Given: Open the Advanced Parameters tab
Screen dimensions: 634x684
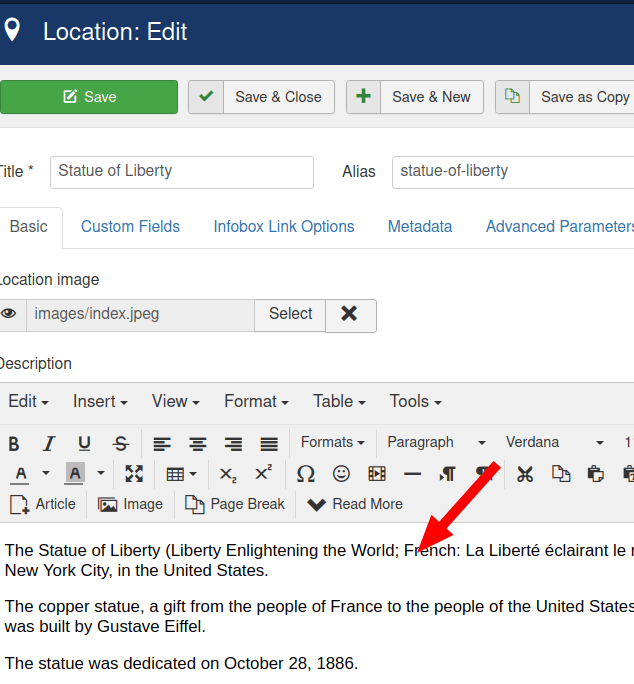Looking at the screenshot, I should [560, 227].
